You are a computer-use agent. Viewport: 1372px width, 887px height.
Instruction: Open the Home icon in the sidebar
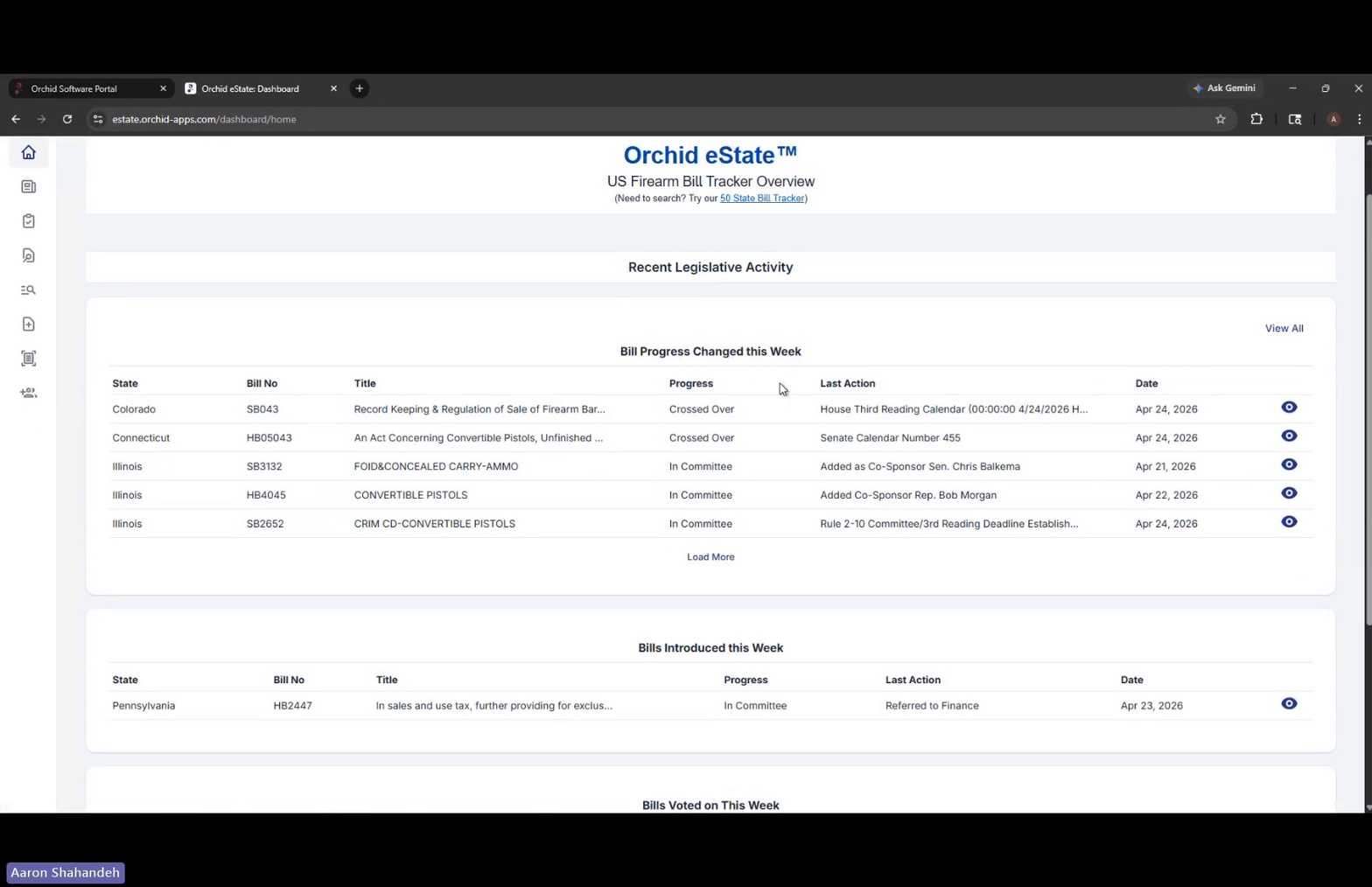point(28,153)
